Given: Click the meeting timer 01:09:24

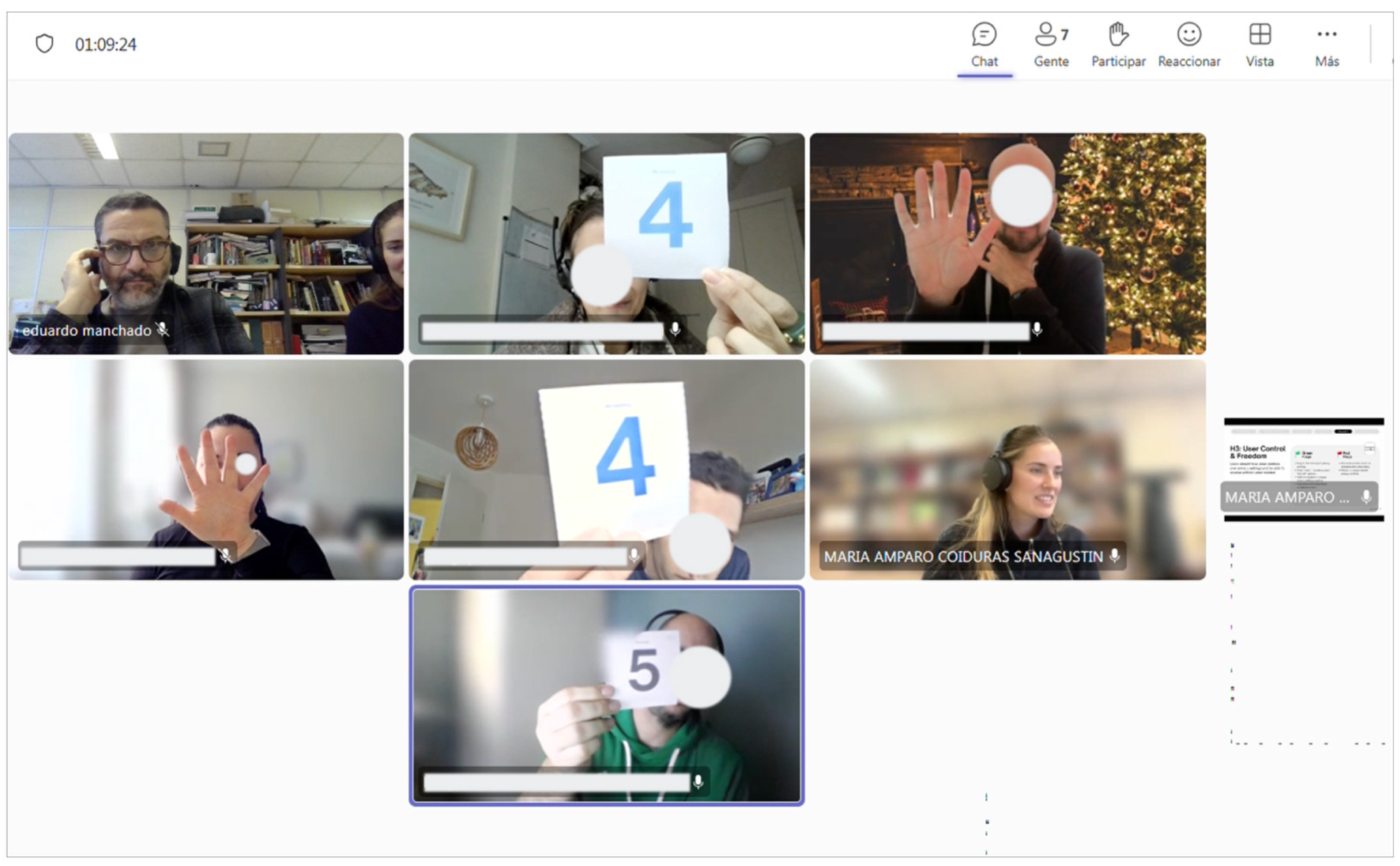Looking at the screenshot, I should [105, 45].
